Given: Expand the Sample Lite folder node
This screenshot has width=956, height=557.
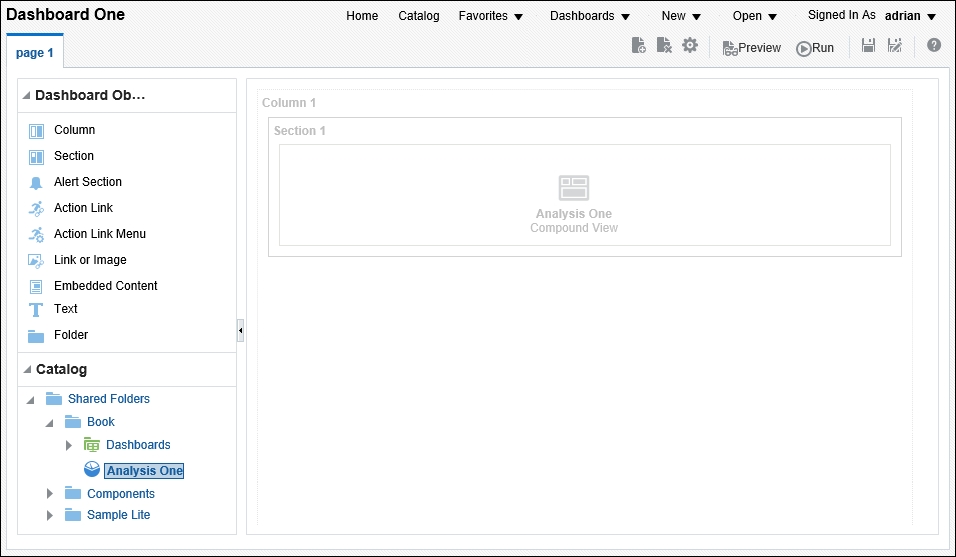Looking at the screenshot, I should (50, 516).
